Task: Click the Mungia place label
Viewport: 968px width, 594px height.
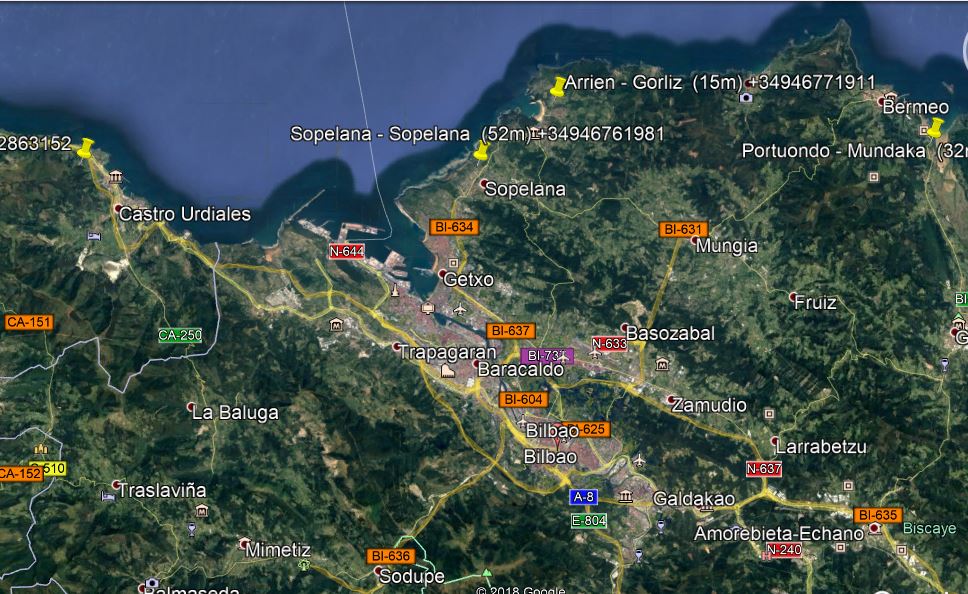Action: point(727,246)
